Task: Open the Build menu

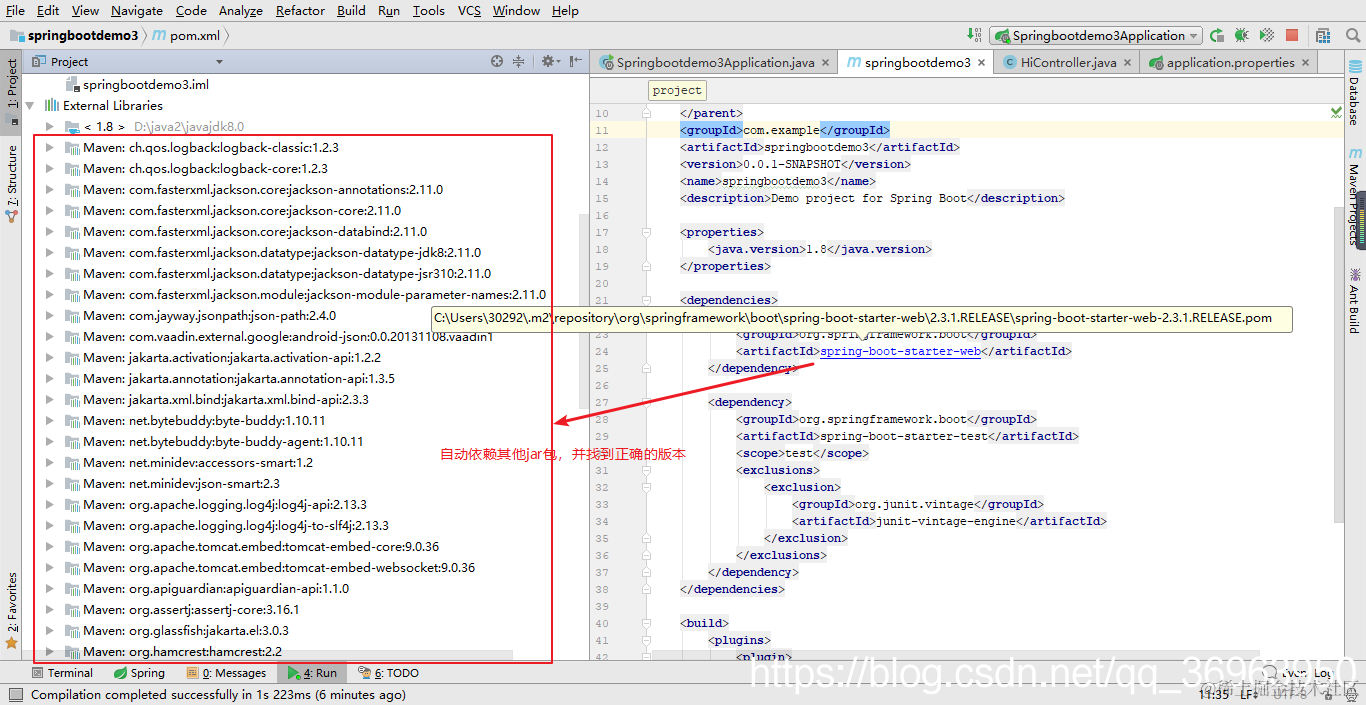Action: tap(351, 10)
